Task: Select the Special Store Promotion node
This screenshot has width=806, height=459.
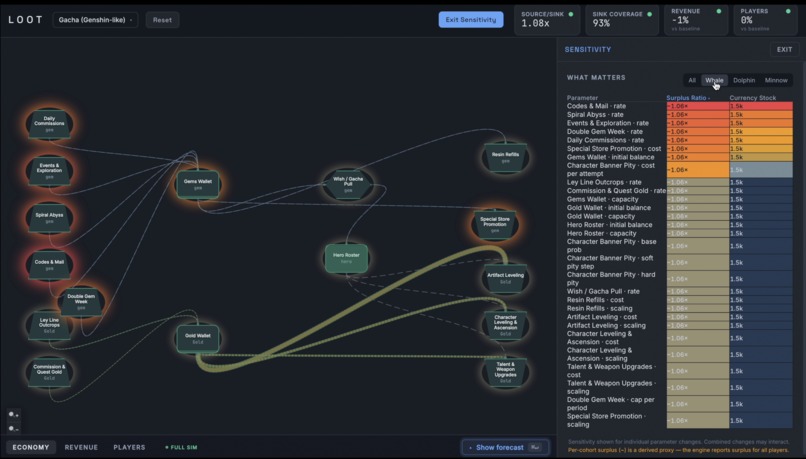Action: (x=495, y=225)
